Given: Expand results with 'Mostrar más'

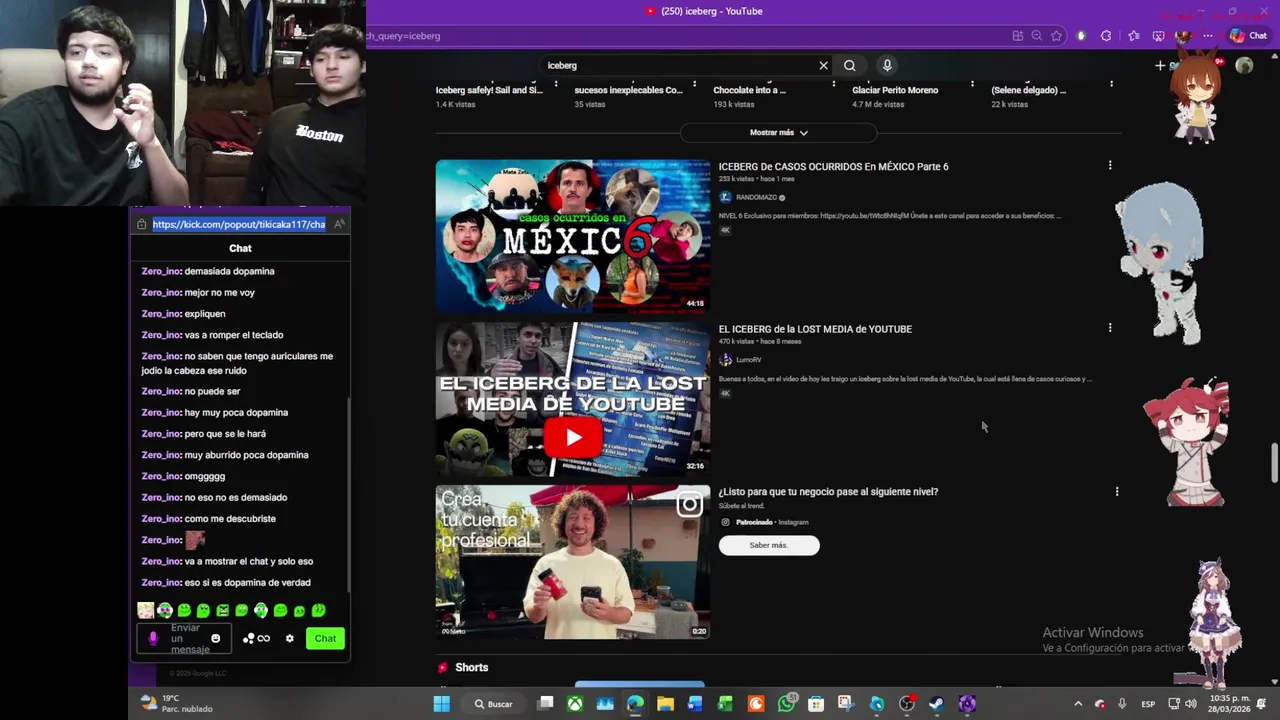Looking at the screenshot, I should click(x=778, y=132).
